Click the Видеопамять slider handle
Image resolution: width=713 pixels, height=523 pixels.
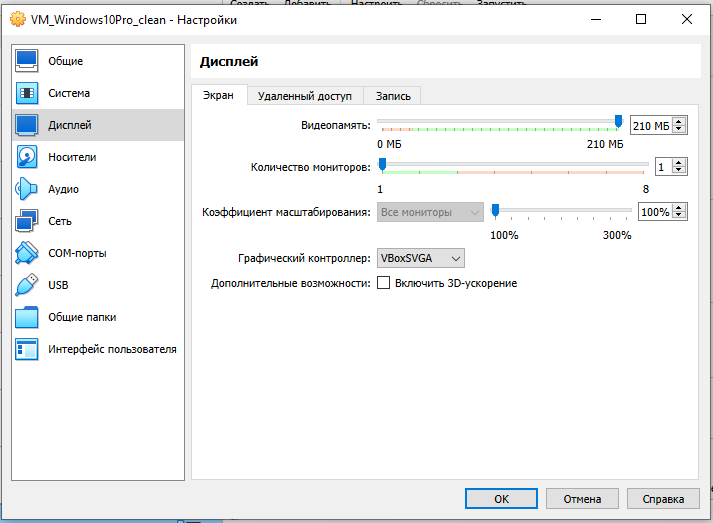click(x=618, y=121)
